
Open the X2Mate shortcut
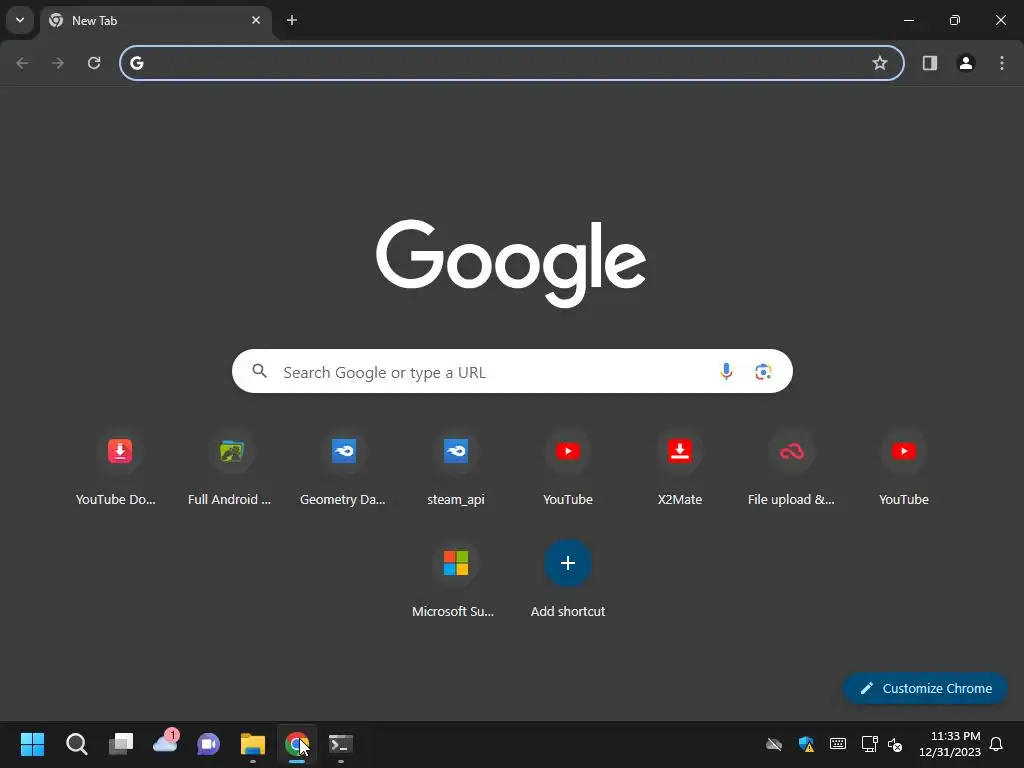[680, 469]
